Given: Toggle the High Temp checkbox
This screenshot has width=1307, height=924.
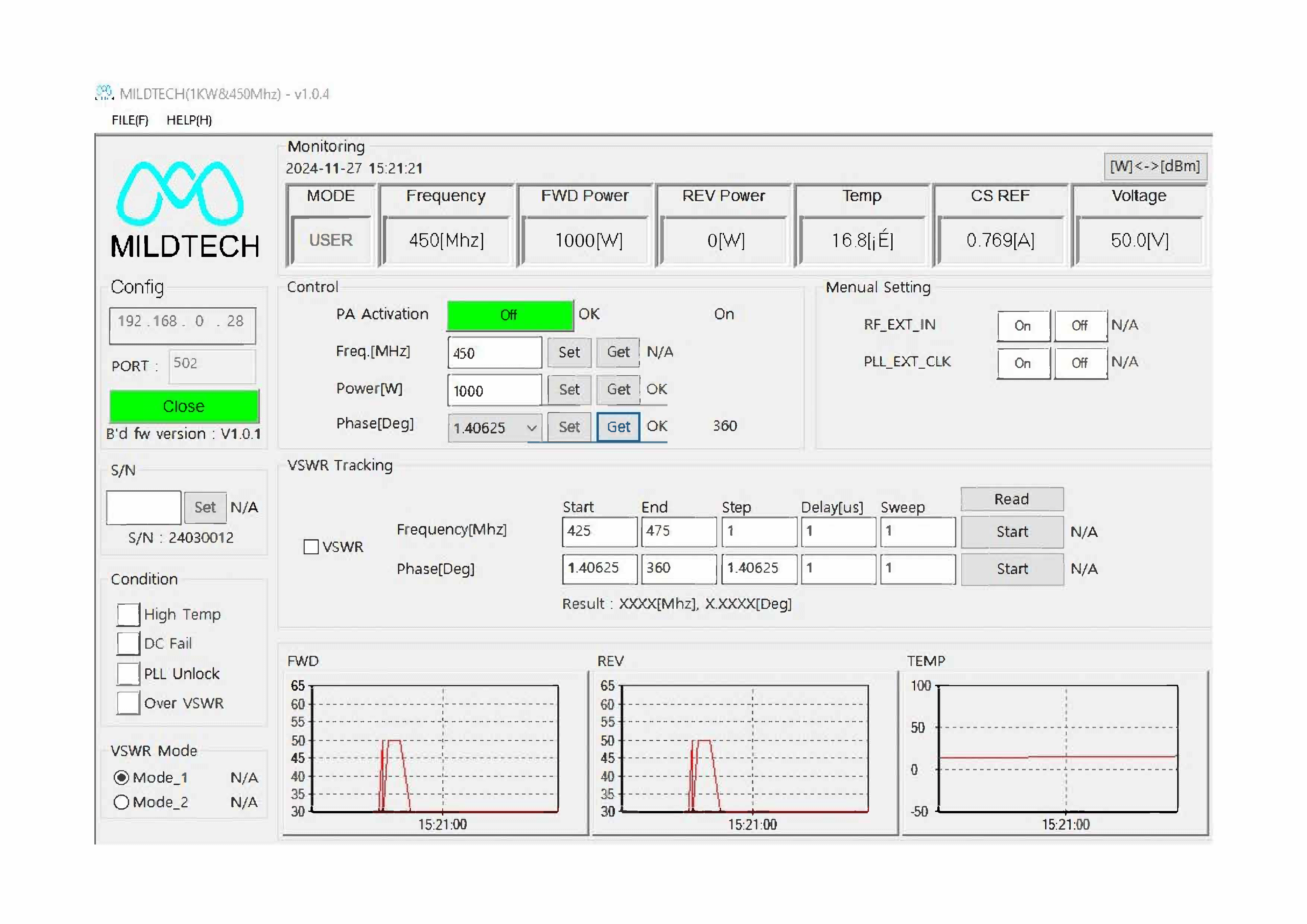Looking at the screenshot, I should click(x=128, y=615).
